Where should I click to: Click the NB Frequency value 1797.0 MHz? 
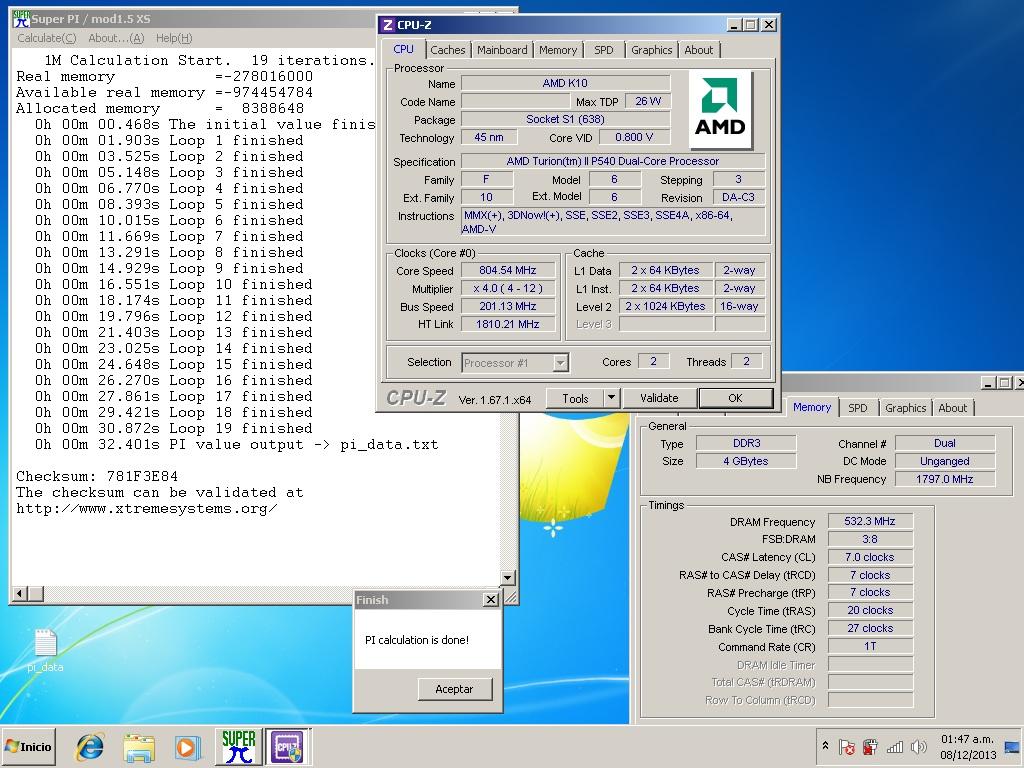coord(944,479)
